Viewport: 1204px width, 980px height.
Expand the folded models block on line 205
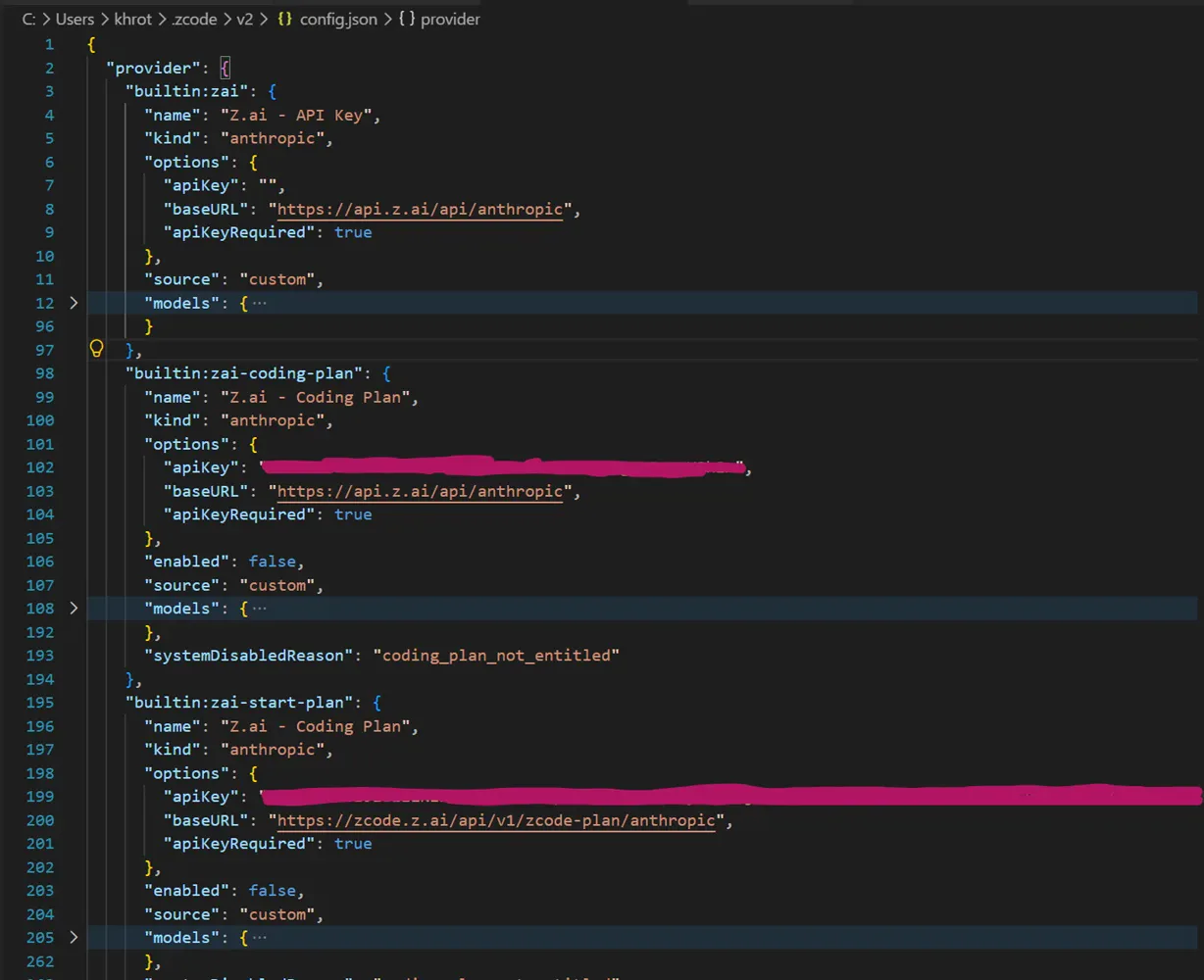point(74,938)
